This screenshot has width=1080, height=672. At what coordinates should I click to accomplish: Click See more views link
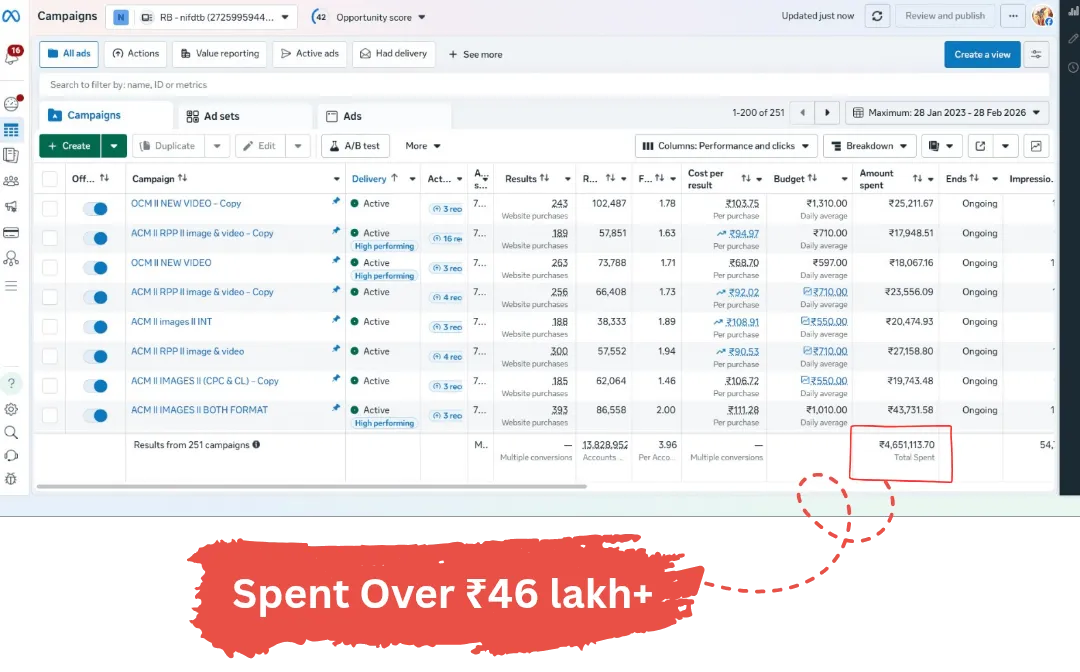coord(475,54)
